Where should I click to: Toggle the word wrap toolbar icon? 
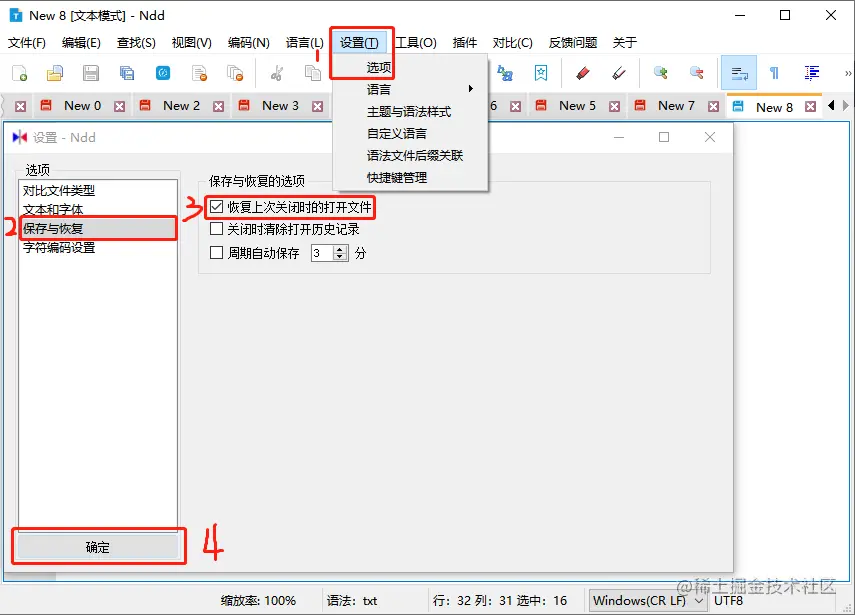coord(739,73)
